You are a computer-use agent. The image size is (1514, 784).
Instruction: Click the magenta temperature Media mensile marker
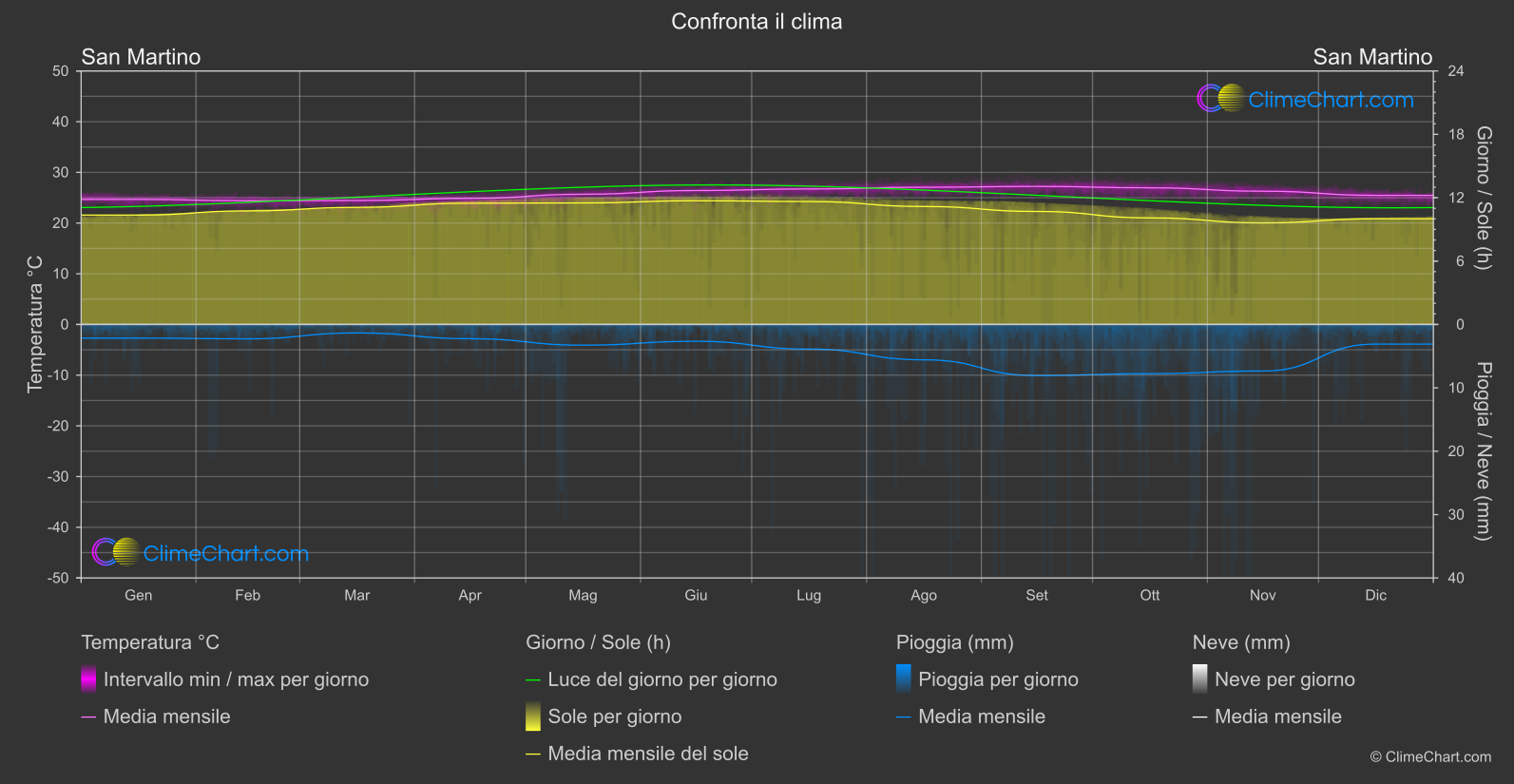click(x=88, y=717)
